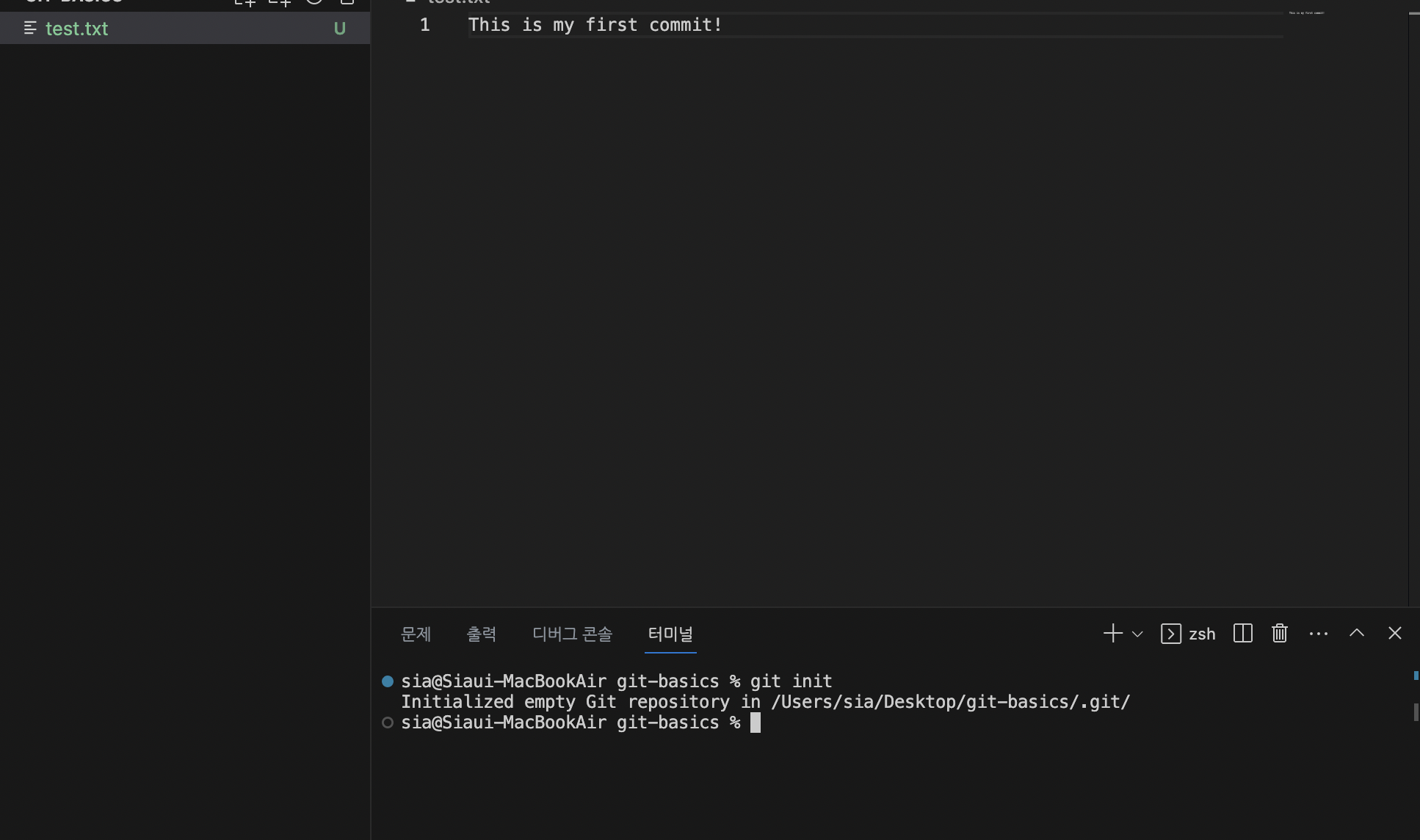The image size is (1420, 840).
Task: Switch to the 출력 tab
Action: (x=481, y=634)
